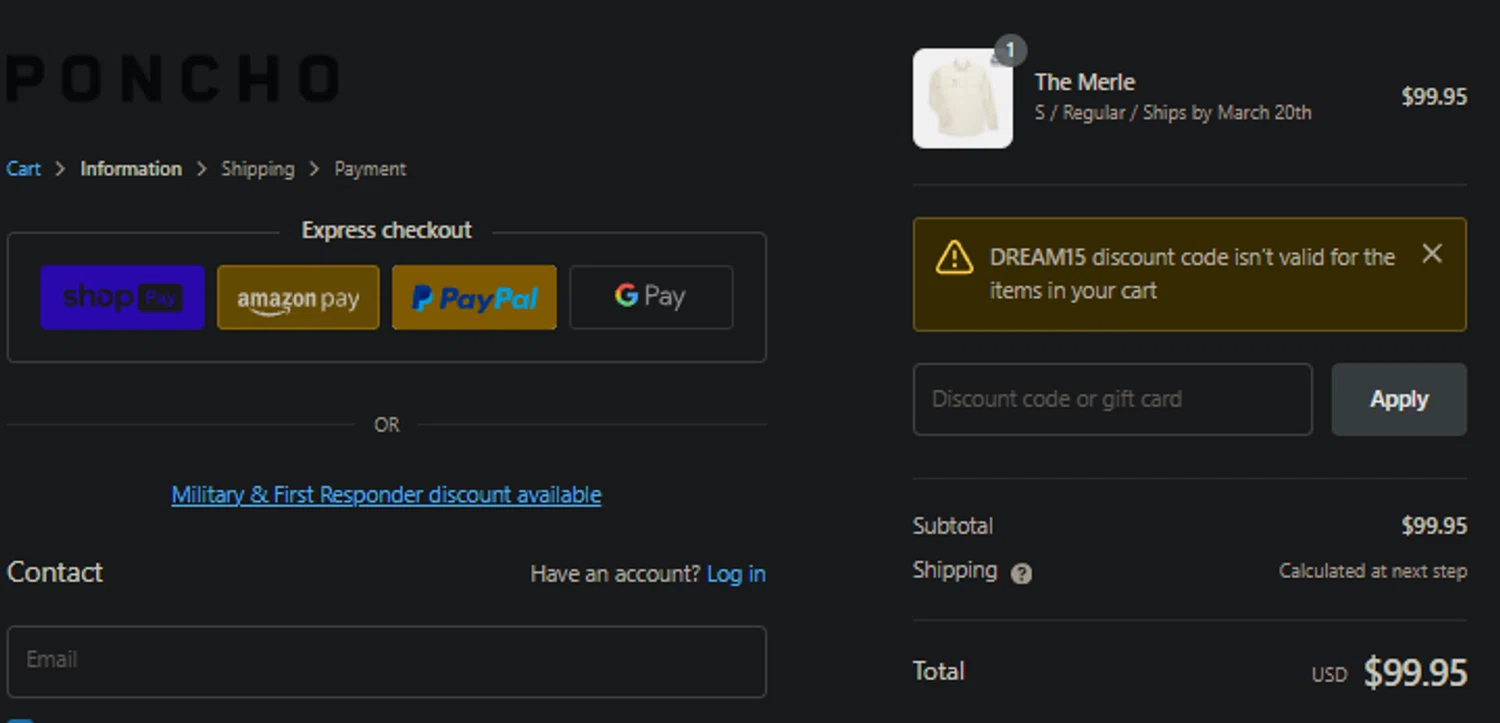This screenshot has height=723, width=1500.
Task: Click the yellow warning triangle icon
Action: [x=954, y=257]
